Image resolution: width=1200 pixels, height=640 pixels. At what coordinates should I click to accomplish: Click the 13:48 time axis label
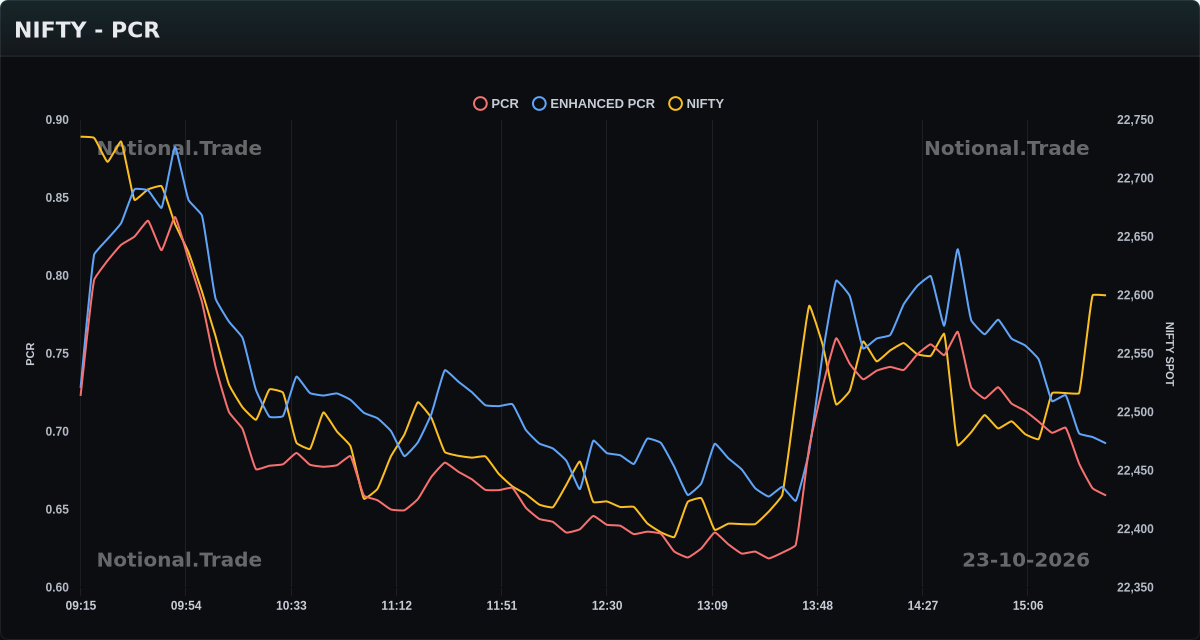[817, 606]
